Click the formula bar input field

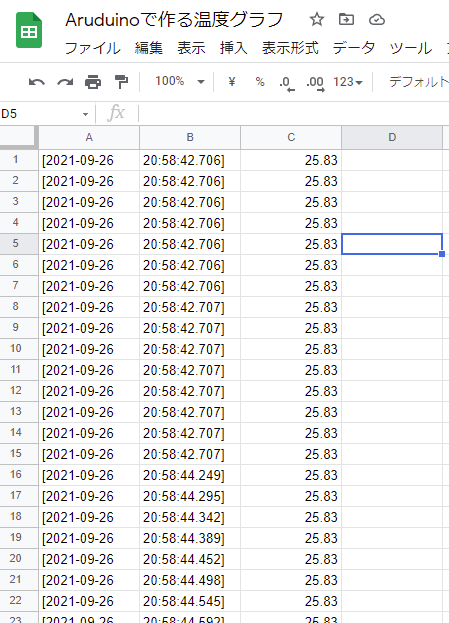coord(294,114)
